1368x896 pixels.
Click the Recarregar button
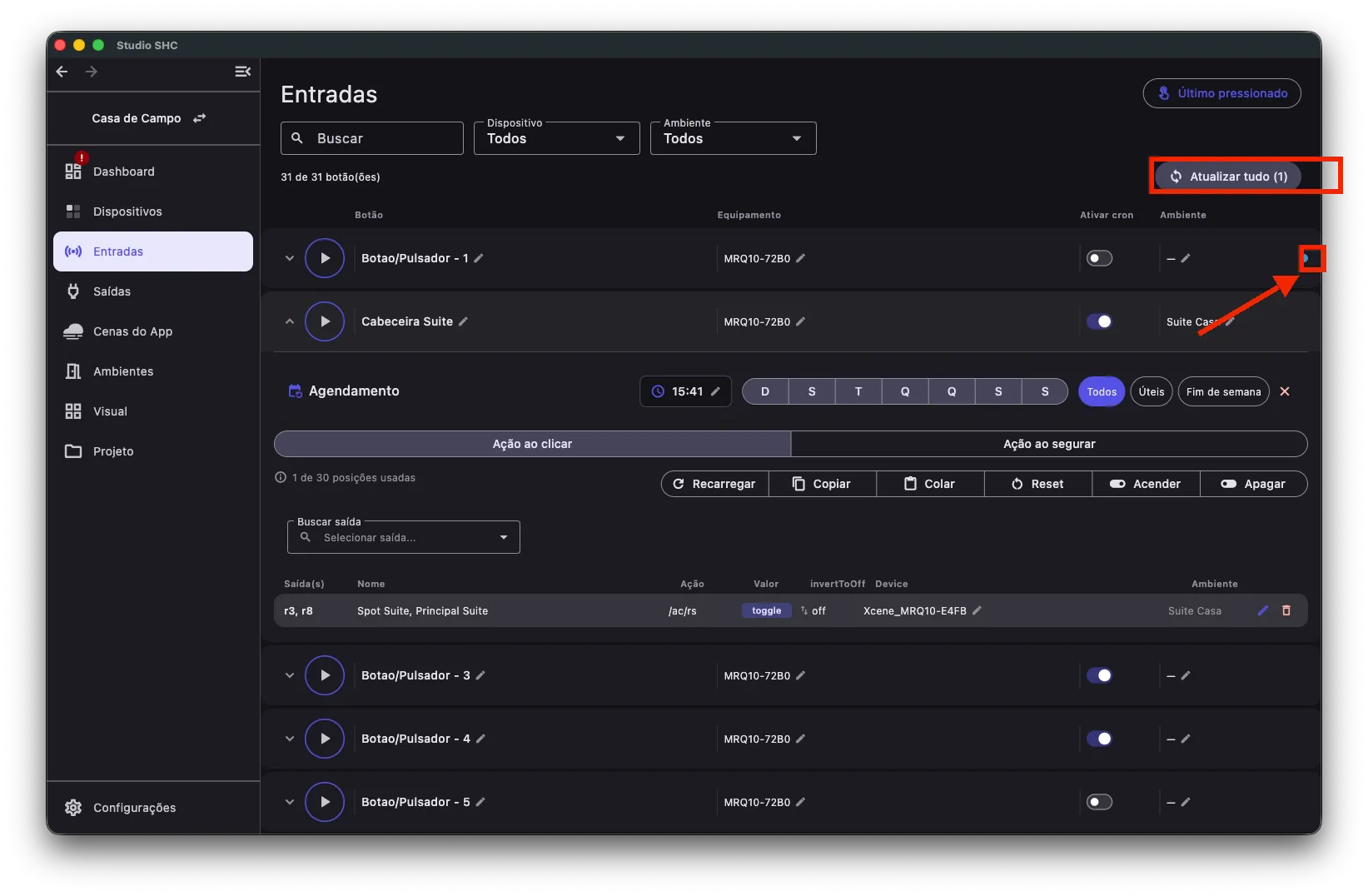715,484
